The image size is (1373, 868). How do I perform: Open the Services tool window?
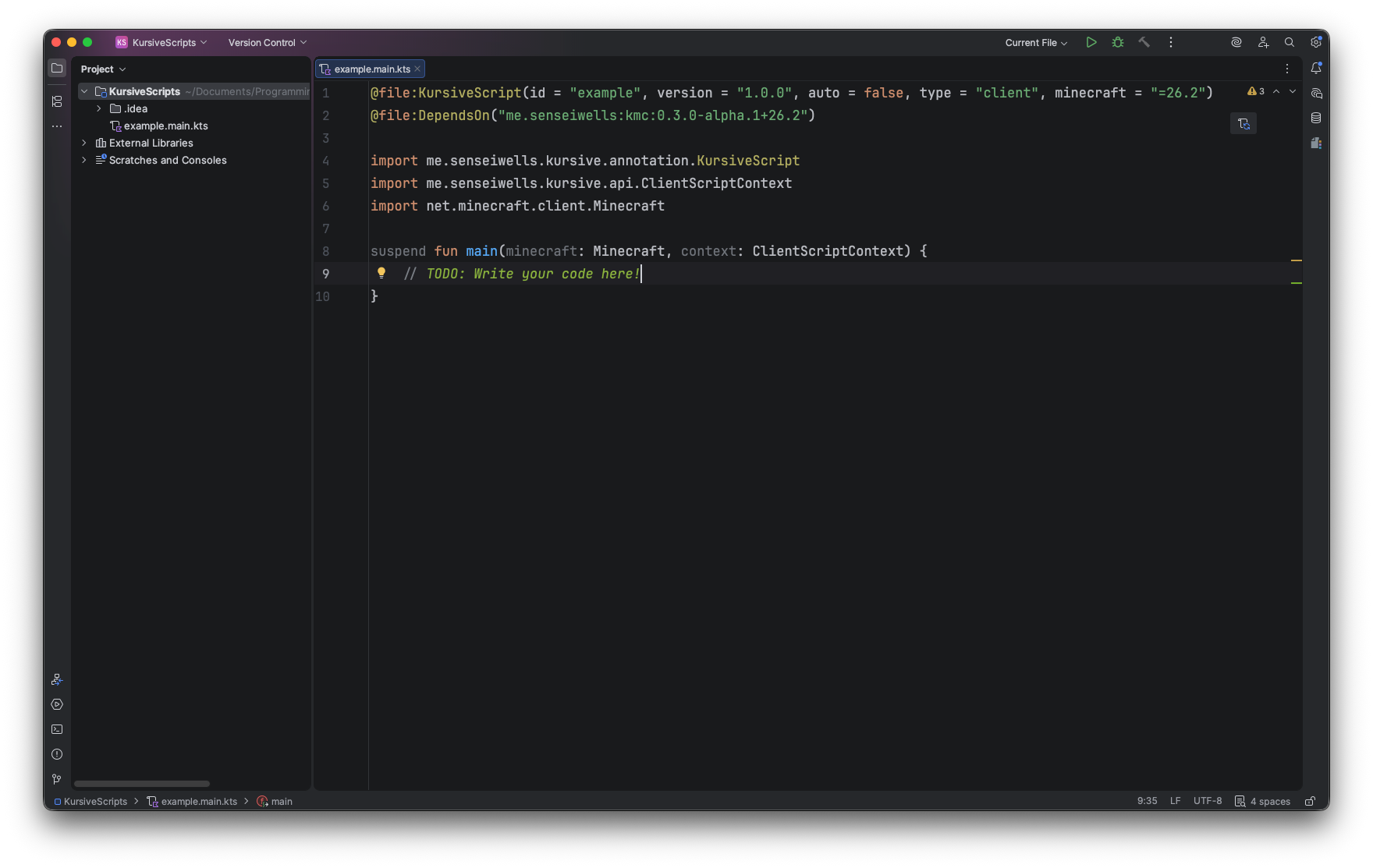[x=57, y=704]
